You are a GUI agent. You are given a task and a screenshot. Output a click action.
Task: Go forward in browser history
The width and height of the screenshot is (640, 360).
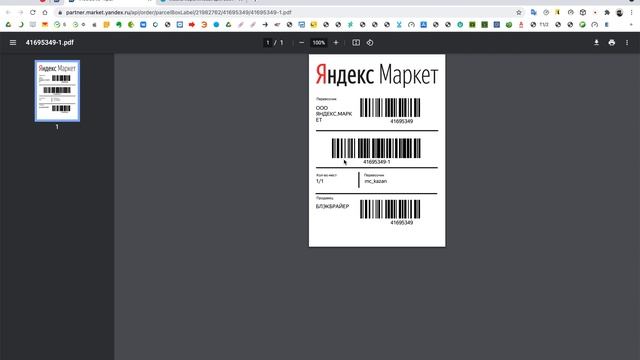(x=20, y=13)
